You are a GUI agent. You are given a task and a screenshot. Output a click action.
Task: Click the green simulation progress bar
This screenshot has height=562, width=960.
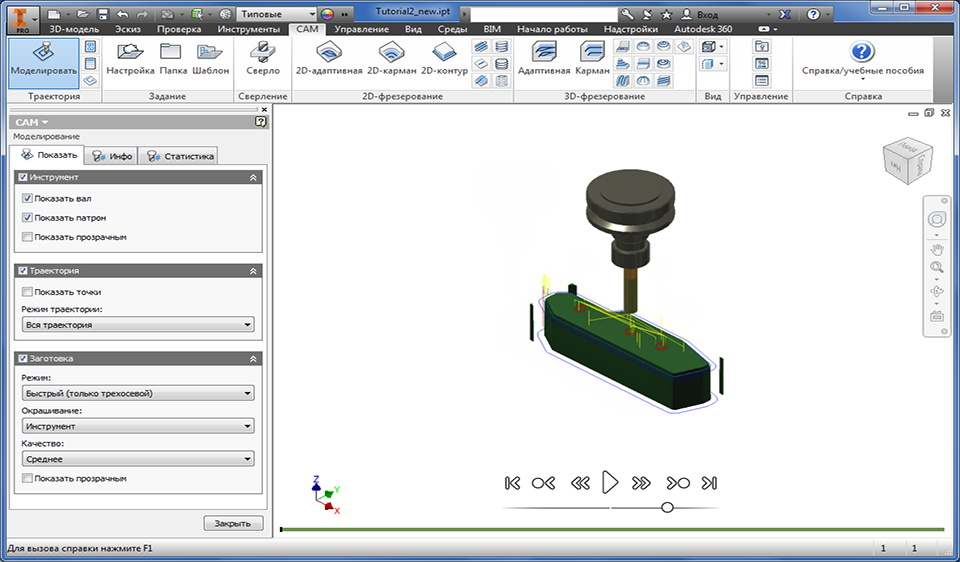(612, 530)
